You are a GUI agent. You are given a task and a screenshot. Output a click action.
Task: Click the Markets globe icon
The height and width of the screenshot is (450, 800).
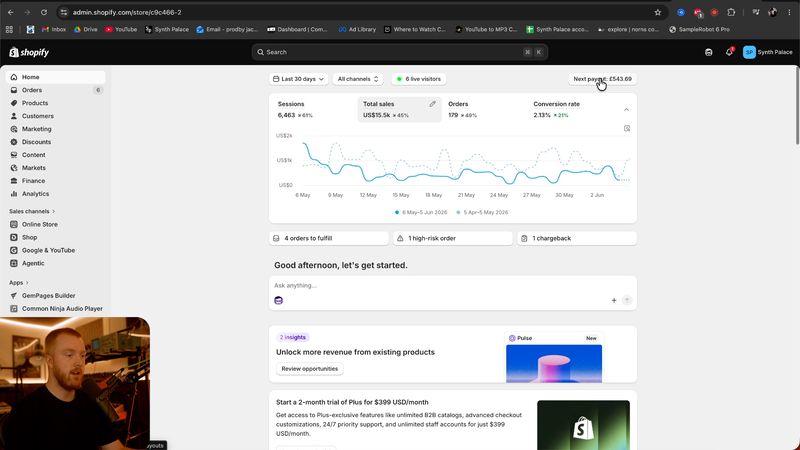(x=14, y=168)
